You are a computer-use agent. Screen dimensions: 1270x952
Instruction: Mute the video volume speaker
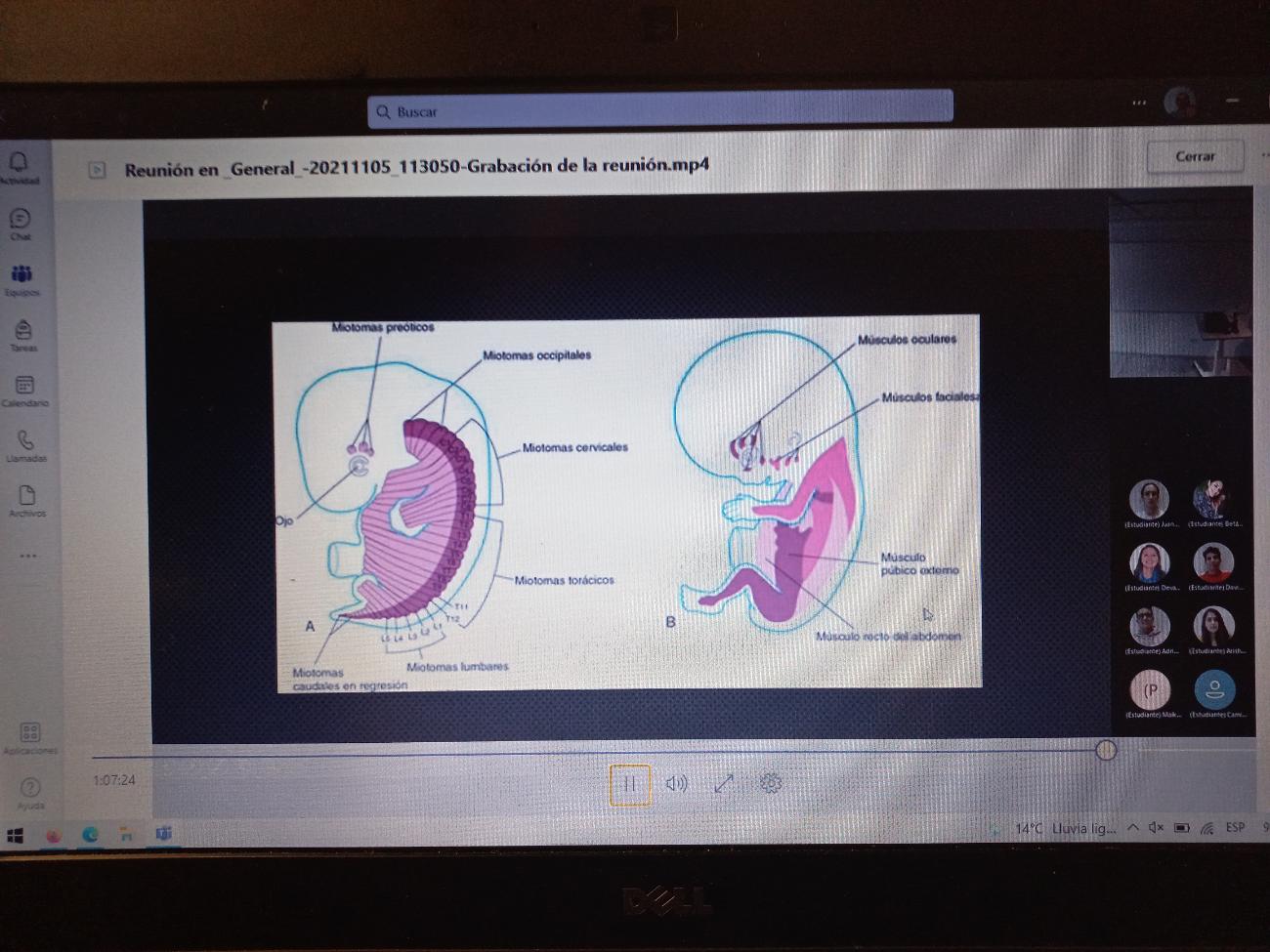pyautogui.click(x=676, y=783)
